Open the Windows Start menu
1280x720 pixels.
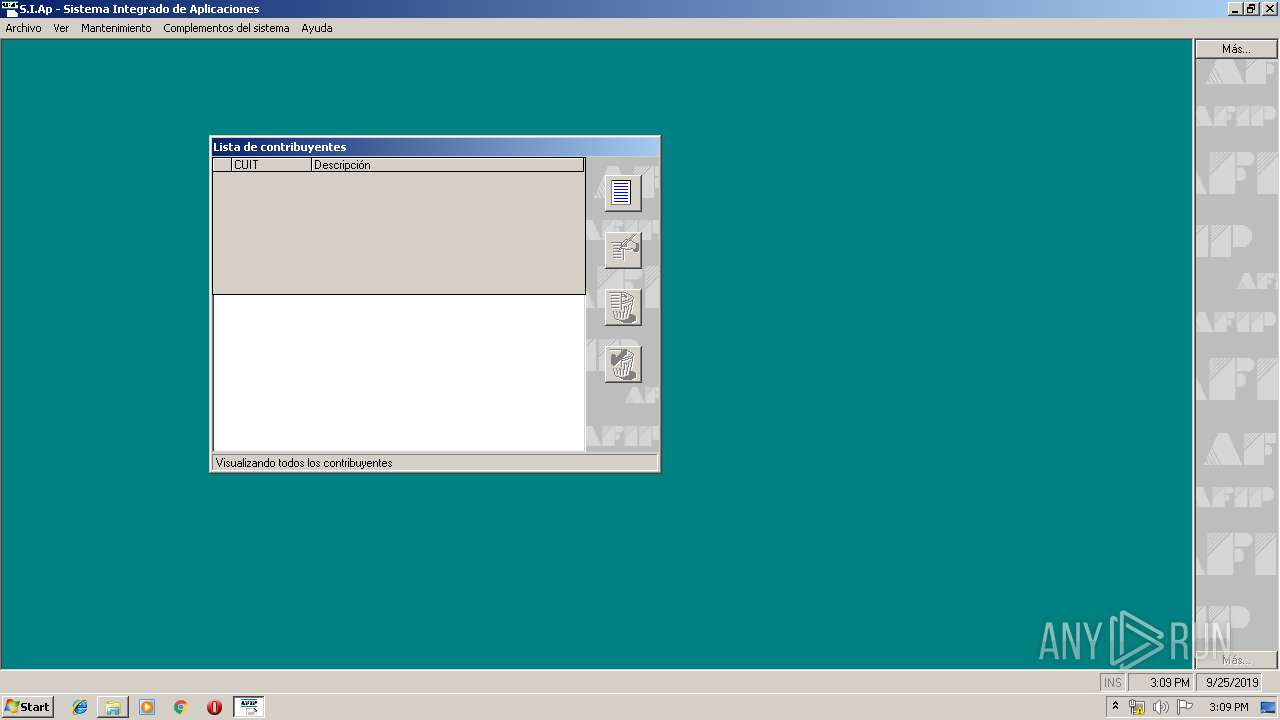point(27,707)
